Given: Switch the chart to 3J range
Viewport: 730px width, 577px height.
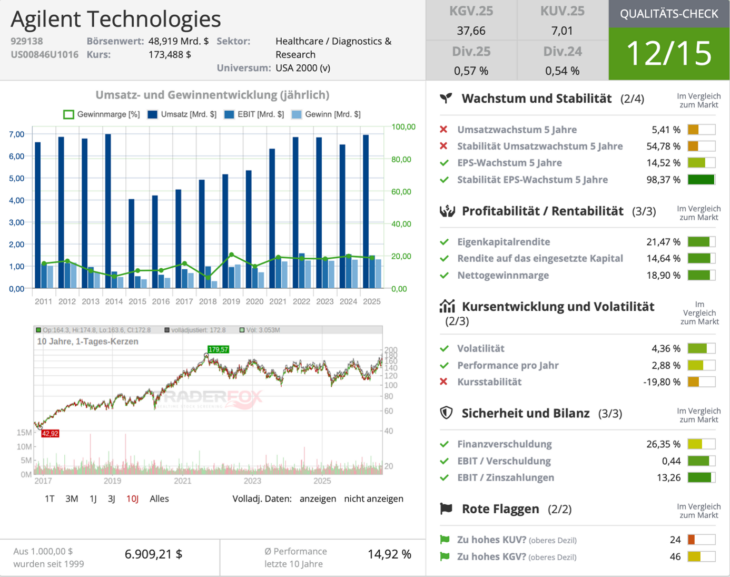Looking at the screenshot, I should [112, 499].
